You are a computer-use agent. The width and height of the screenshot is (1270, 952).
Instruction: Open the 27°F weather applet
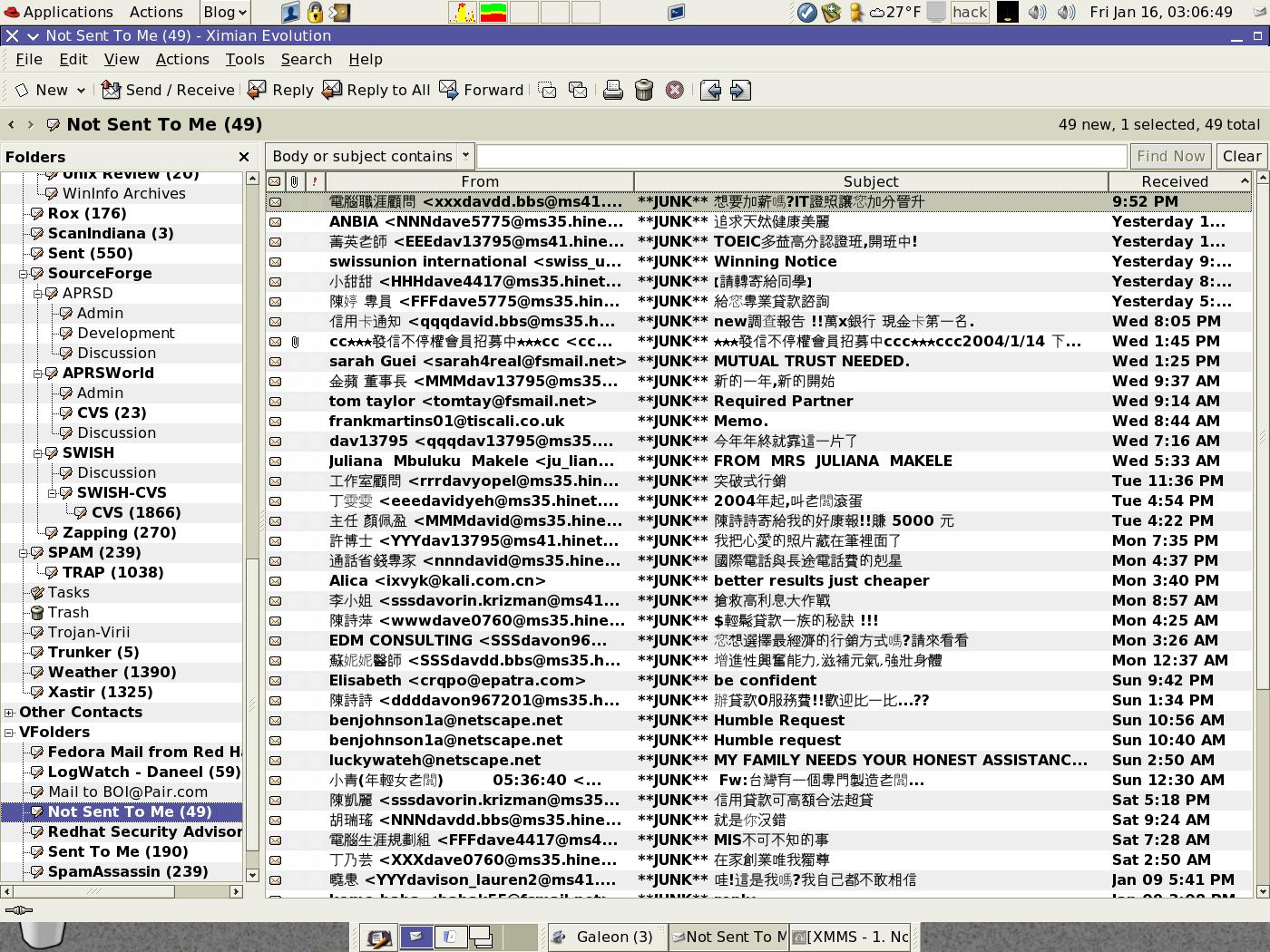[x=895, y=12]
